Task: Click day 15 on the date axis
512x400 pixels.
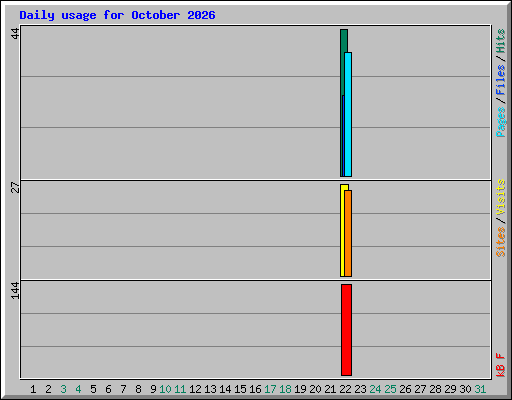Action: coord(240,389)
